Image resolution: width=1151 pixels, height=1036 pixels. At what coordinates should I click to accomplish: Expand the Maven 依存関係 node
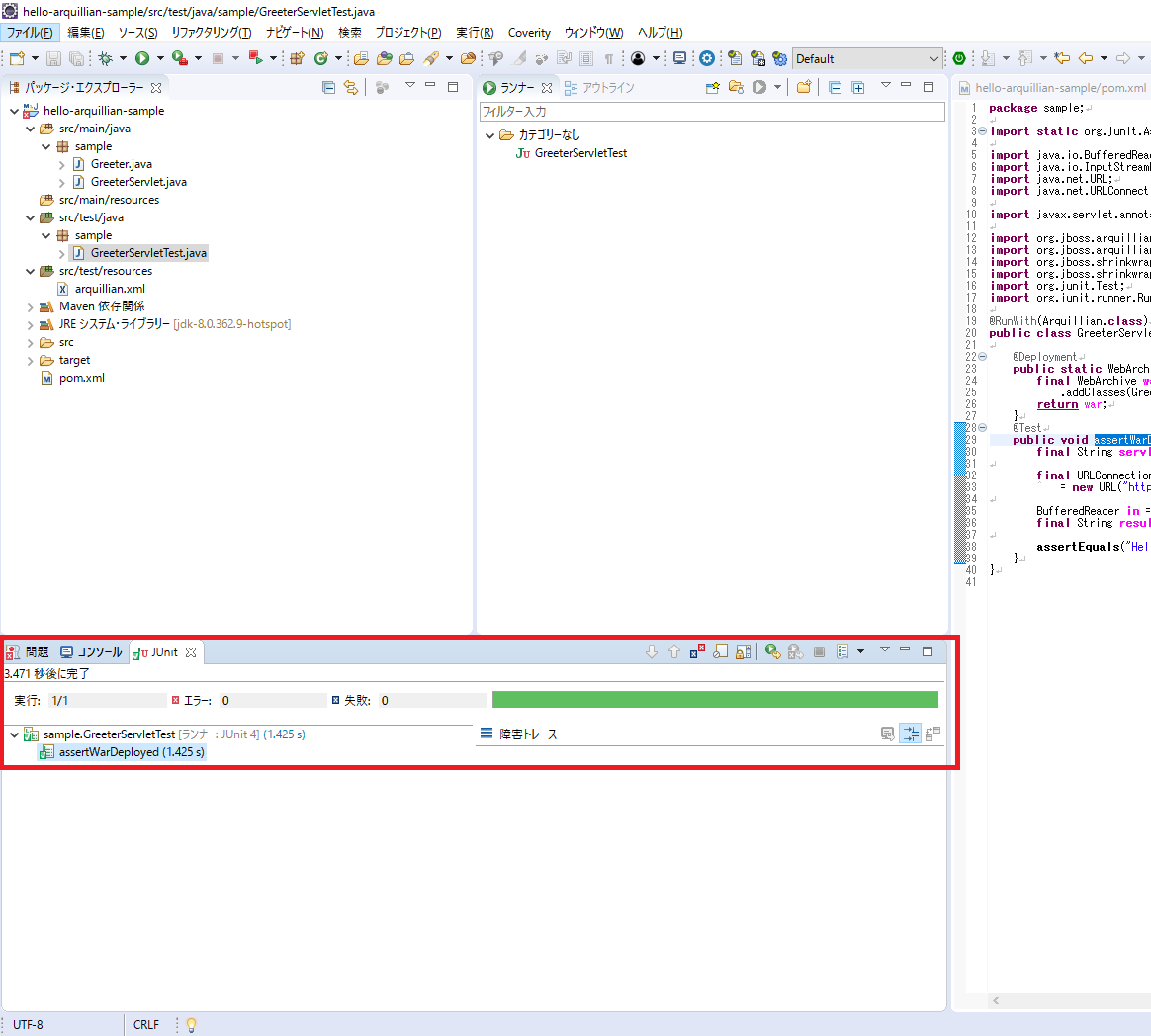pos(31,306)
